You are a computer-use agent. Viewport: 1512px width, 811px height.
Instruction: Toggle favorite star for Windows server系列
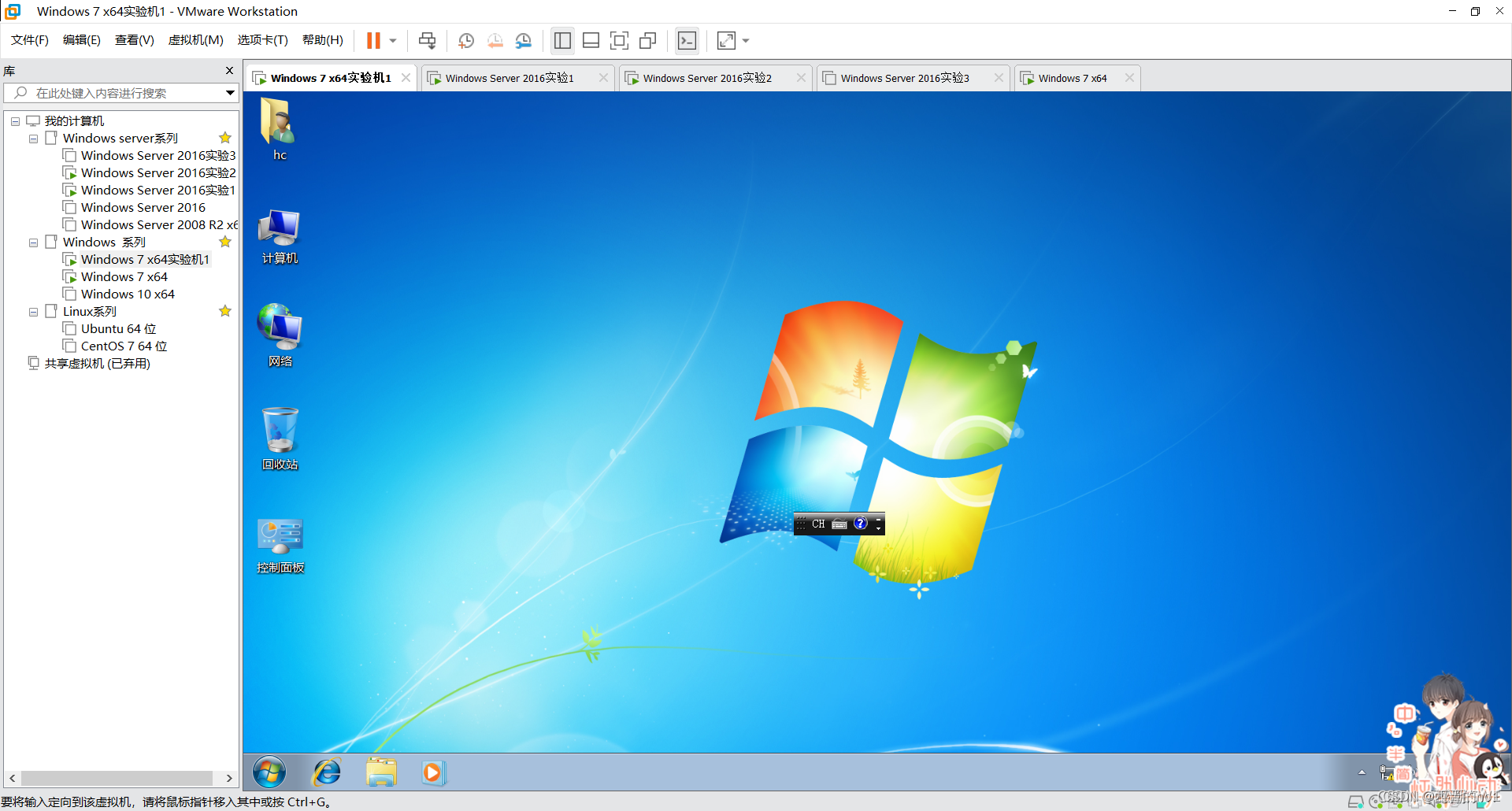click(x=225, y=138)
